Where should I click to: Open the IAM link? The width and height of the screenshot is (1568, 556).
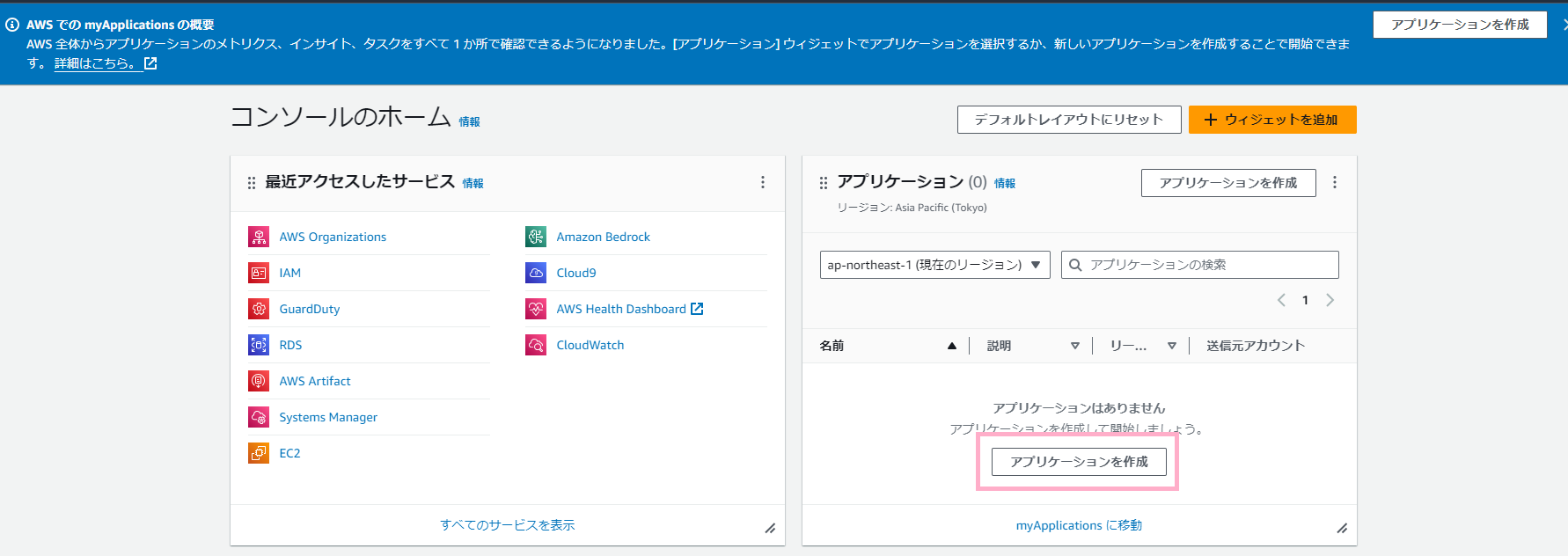click(290, 273)
